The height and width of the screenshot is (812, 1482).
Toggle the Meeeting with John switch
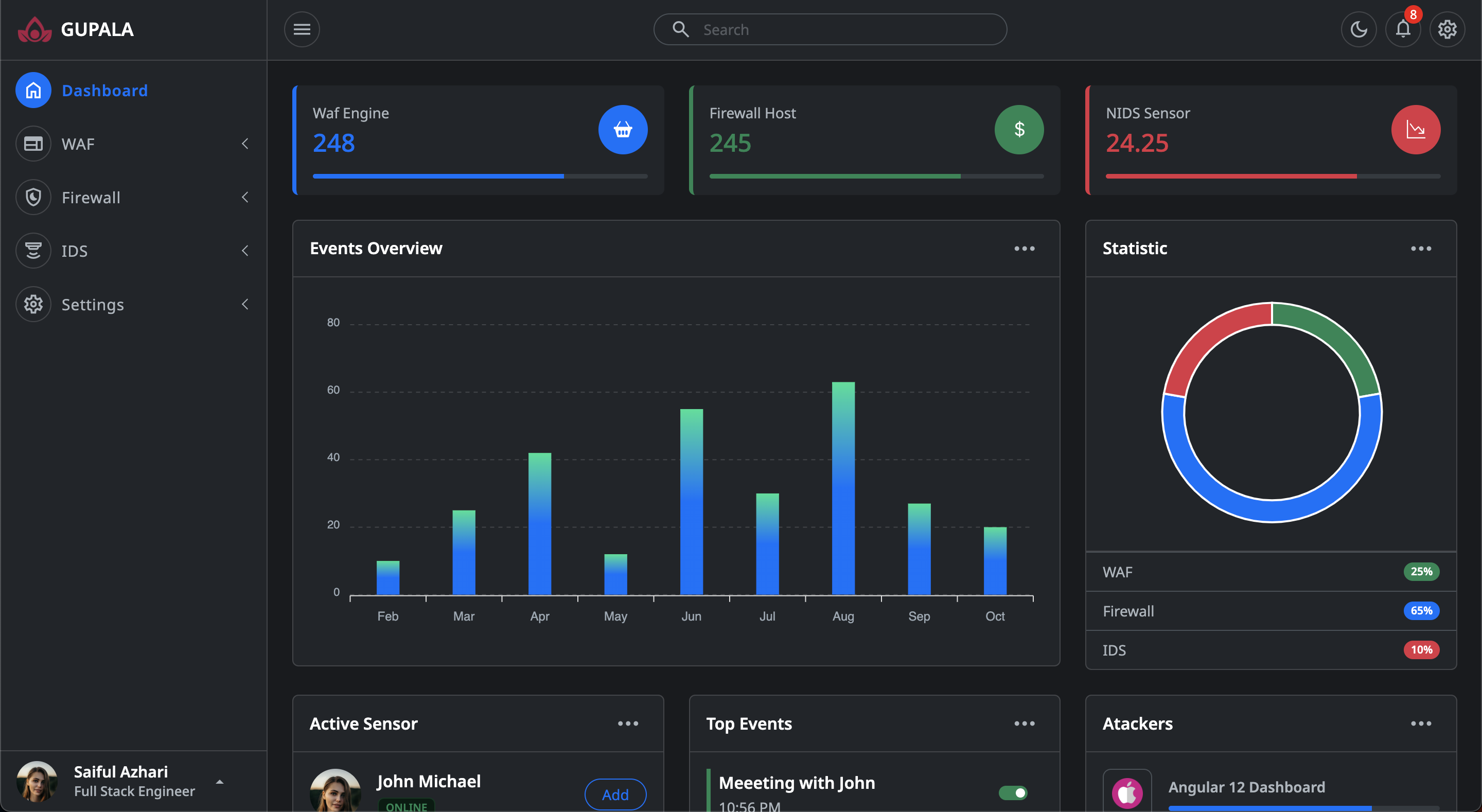pyautogui.click(x=1013, y=793)
